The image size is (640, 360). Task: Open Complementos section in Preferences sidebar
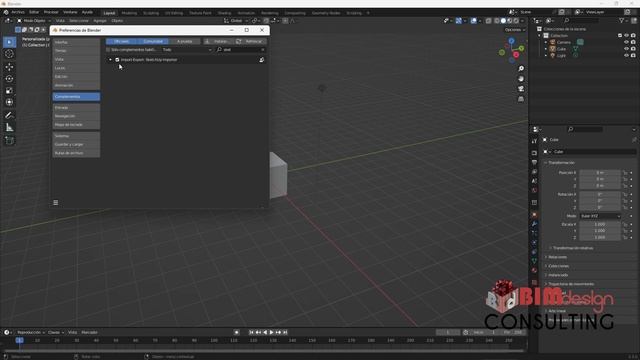pyautogui.click(x=76, y=97)
